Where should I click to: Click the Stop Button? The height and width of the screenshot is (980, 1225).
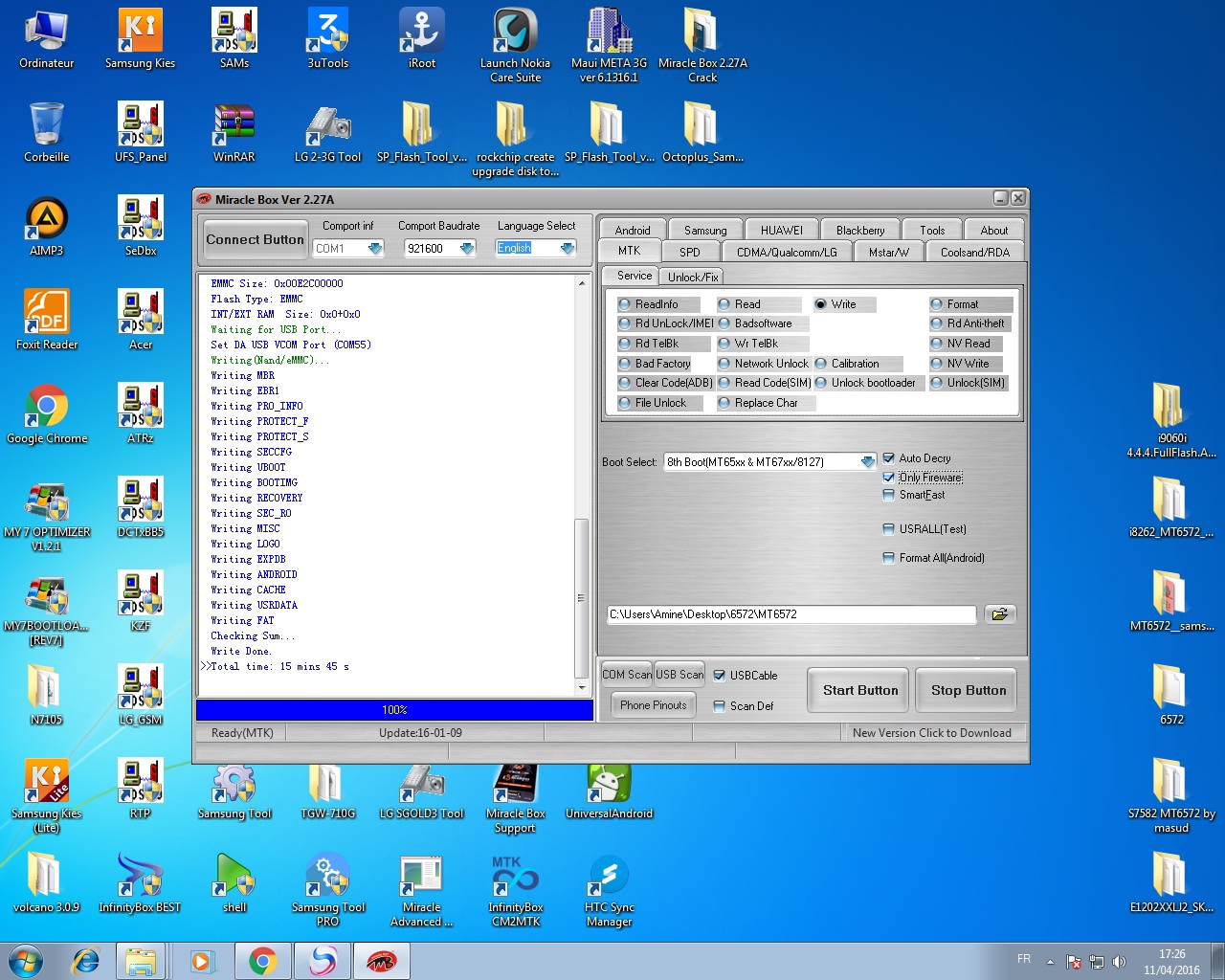point(969,690)
